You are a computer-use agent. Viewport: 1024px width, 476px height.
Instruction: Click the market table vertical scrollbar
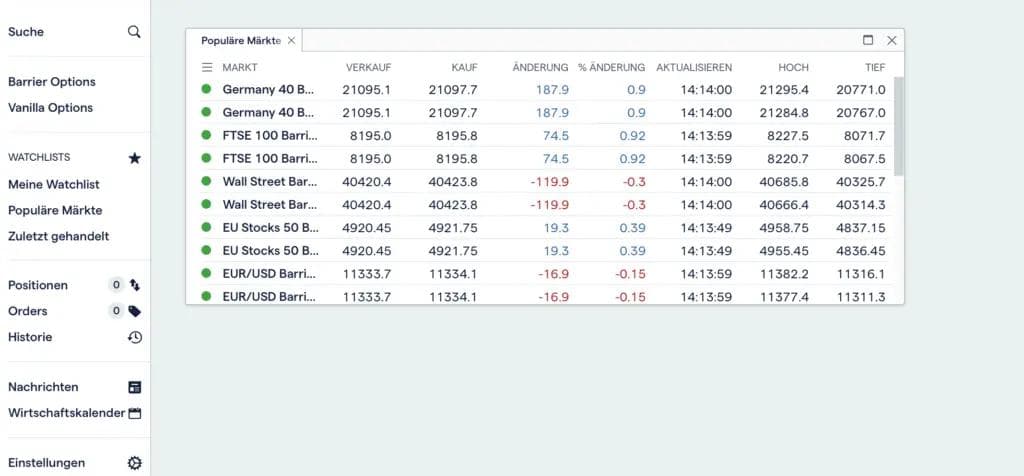pos(898,126)
